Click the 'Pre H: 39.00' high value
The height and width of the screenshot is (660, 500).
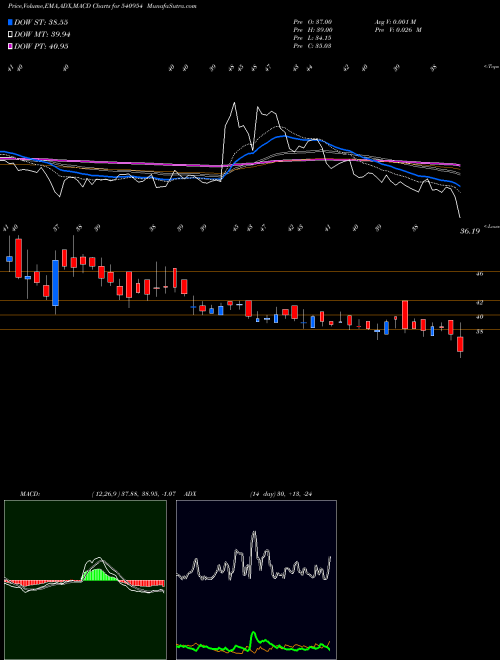[314, 30]
